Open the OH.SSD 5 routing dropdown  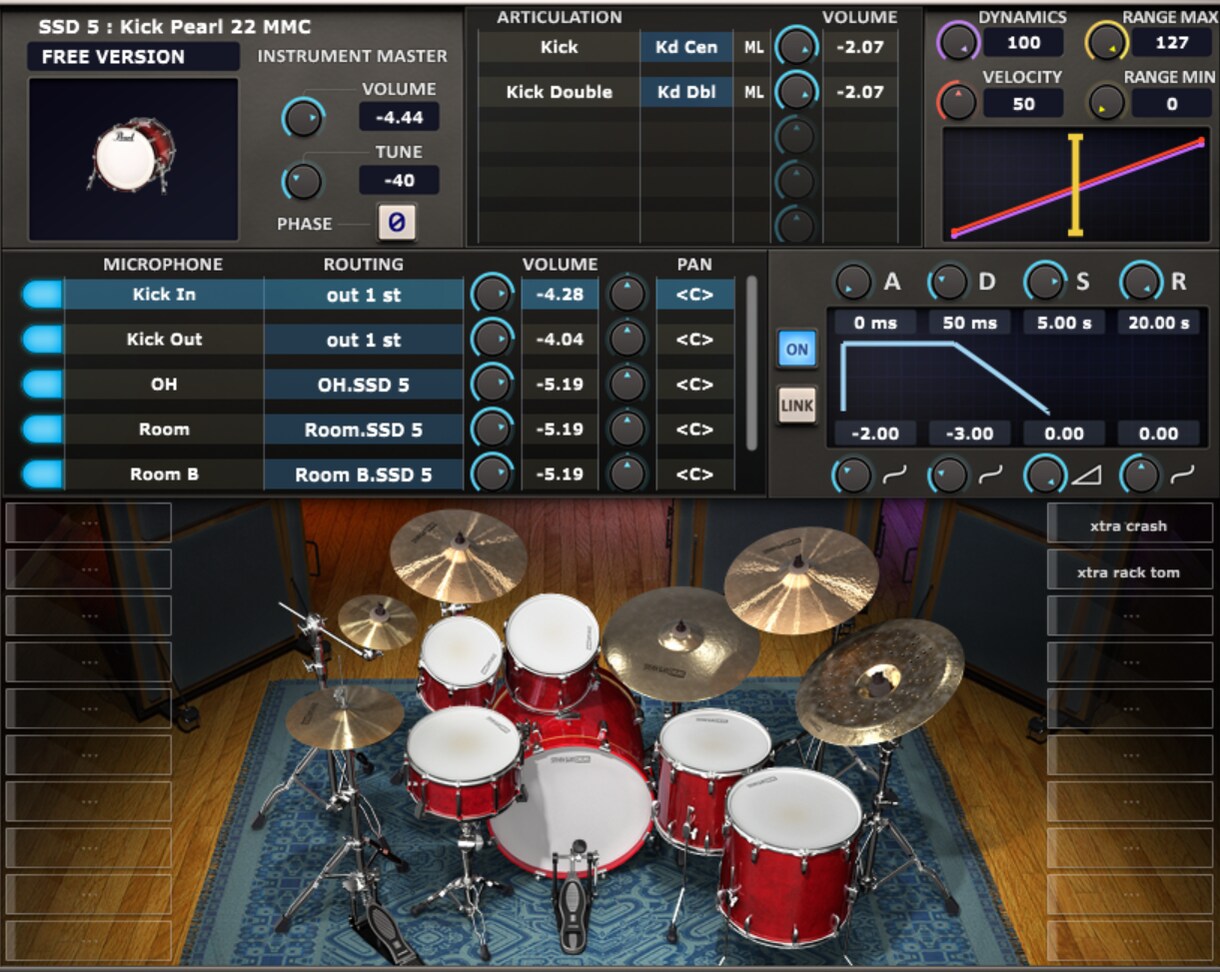click(364, 385)
